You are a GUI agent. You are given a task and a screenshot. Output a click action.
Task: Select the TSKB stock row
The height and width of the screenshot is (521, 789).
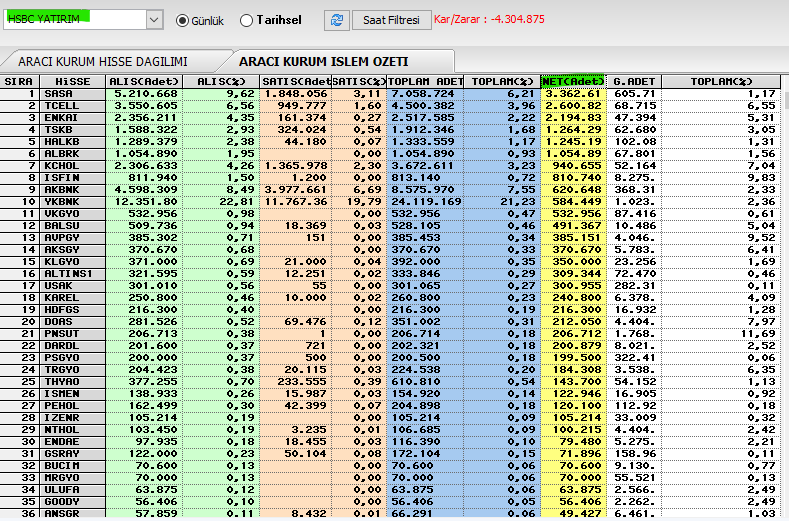coord(390,130)
